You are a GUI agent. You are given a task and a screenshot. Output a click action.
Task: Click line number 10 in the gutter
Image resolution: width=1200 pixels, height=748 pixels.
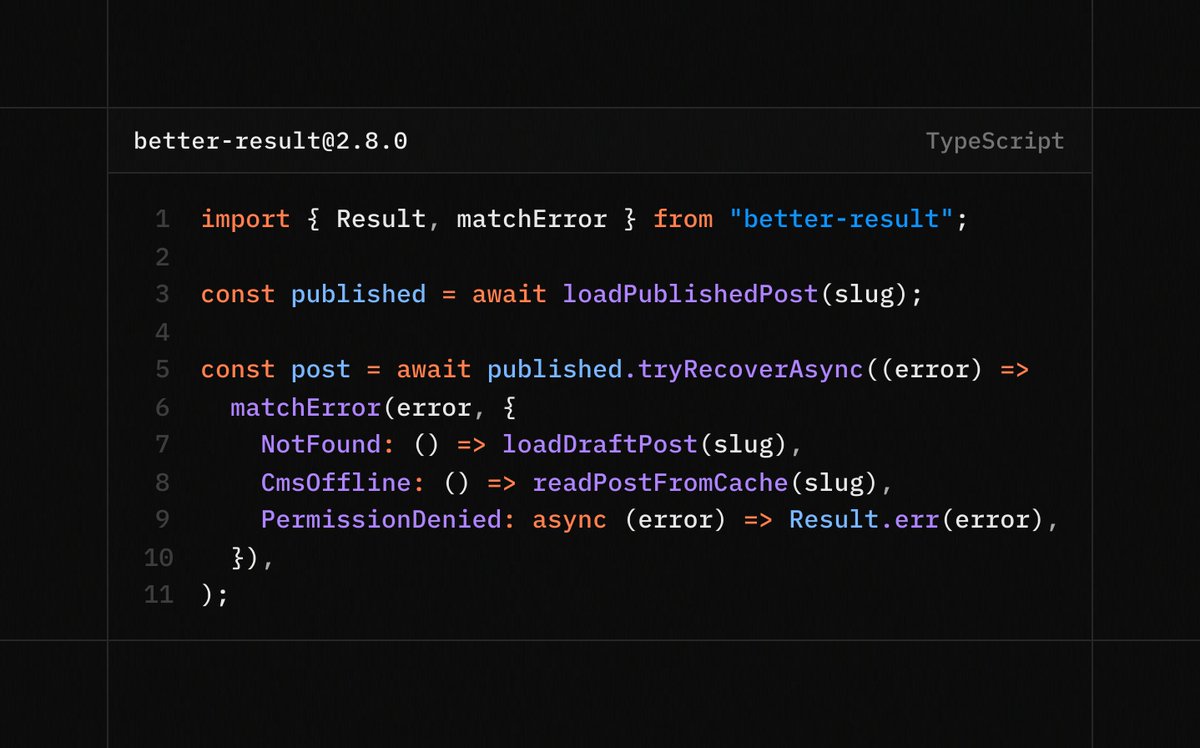point(157,557)
